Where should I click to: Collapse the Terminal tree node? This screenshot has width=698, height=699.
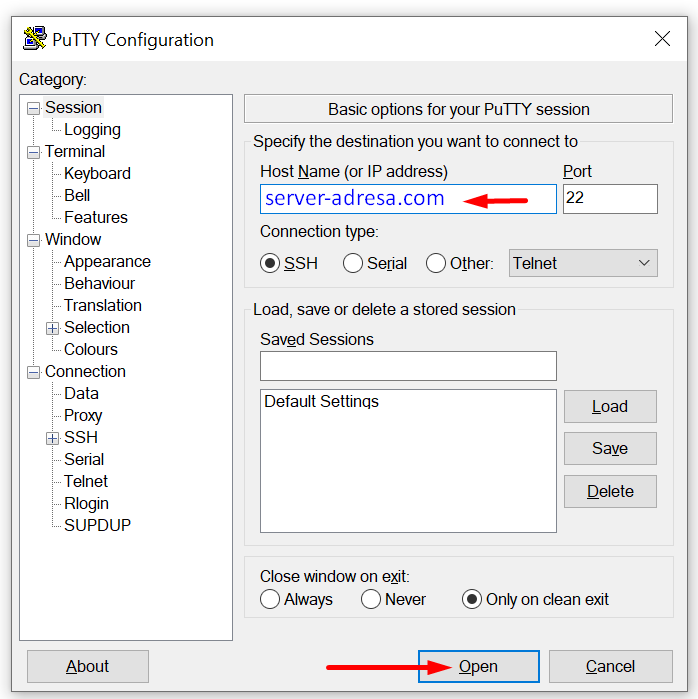tap(33, 152)
